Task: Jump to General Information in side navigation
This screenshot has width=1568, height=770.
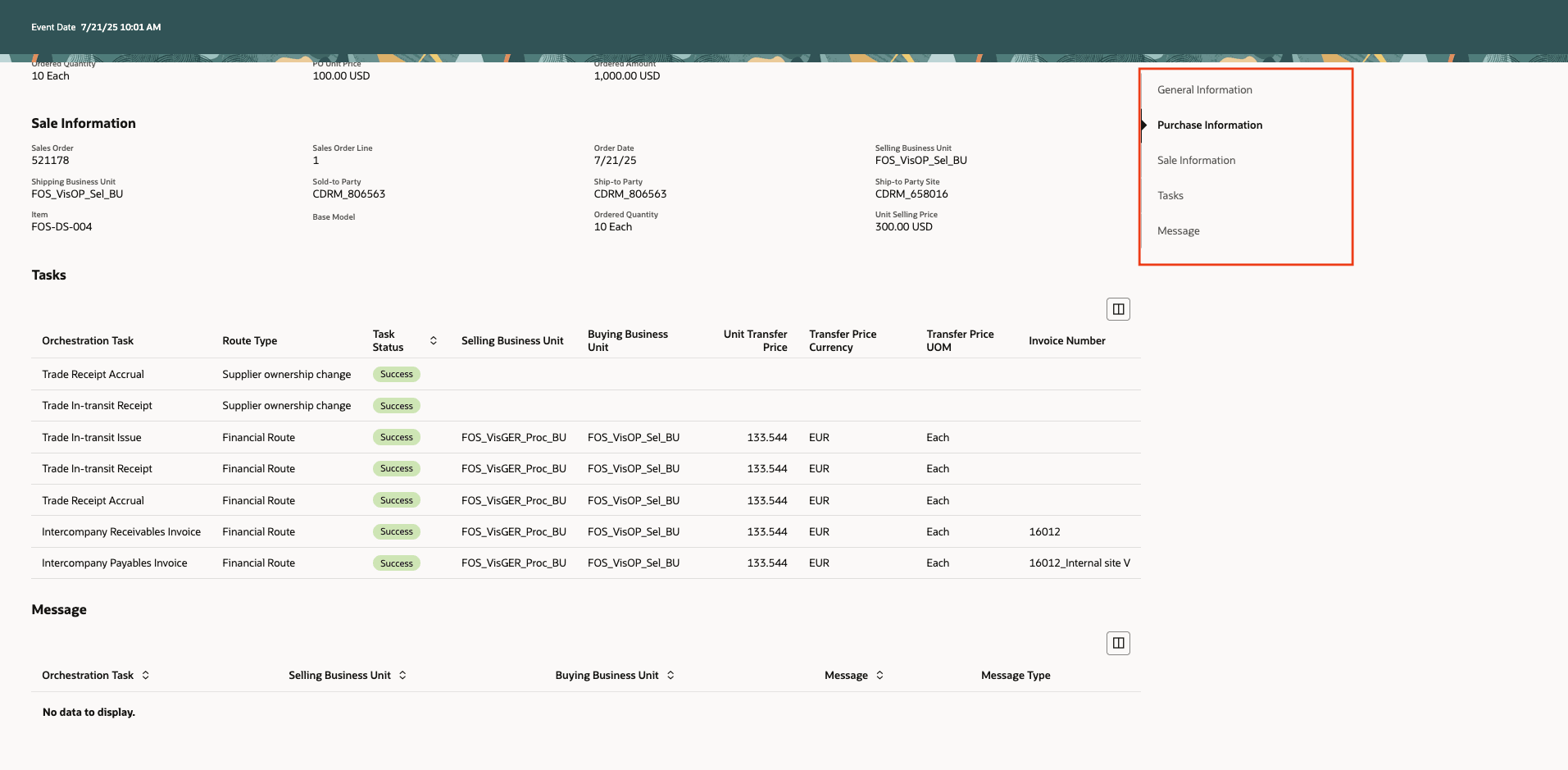Action: click(x=1205, y=90)
